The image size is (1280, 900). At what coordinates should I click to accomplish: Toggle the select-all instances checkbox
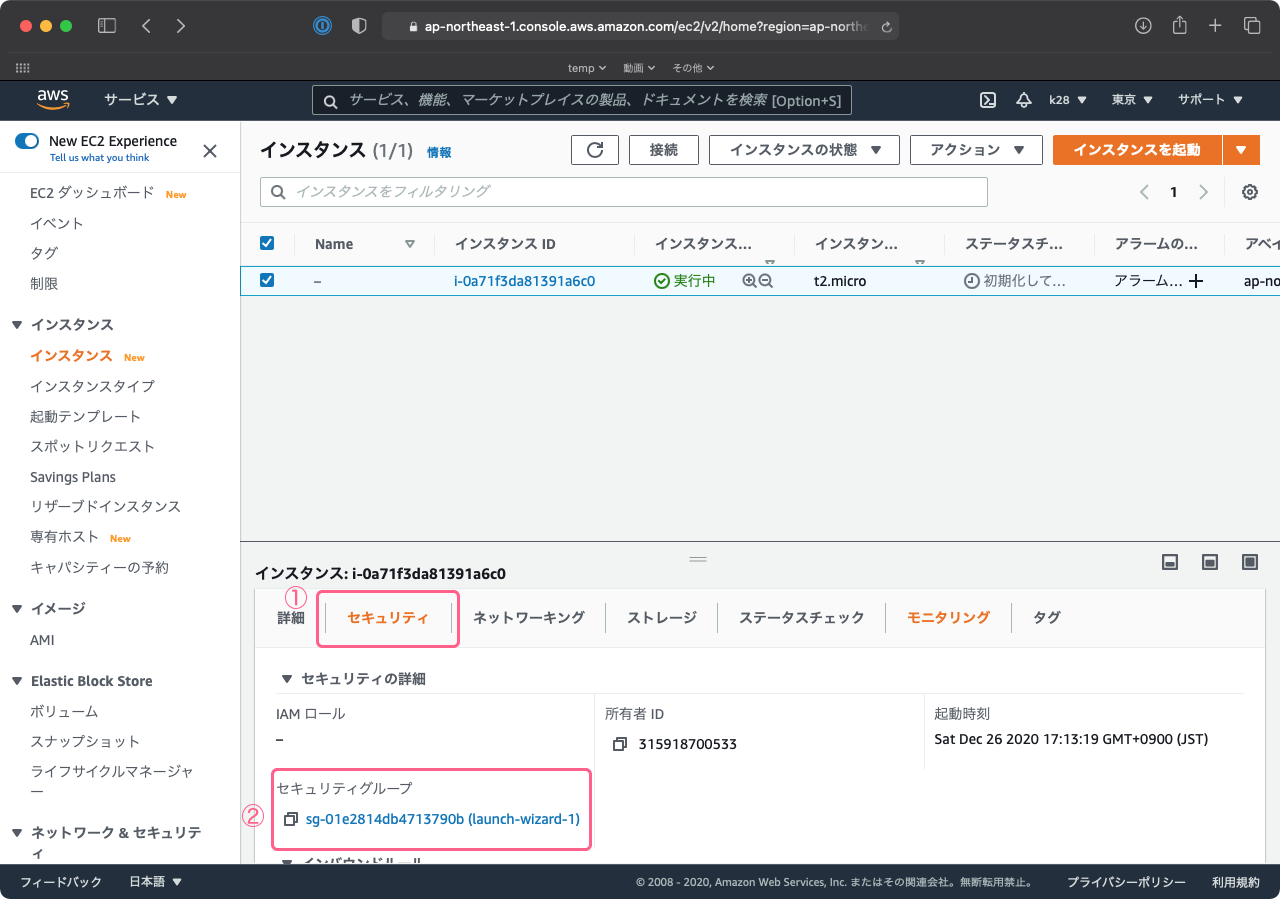tap(267, 243)
